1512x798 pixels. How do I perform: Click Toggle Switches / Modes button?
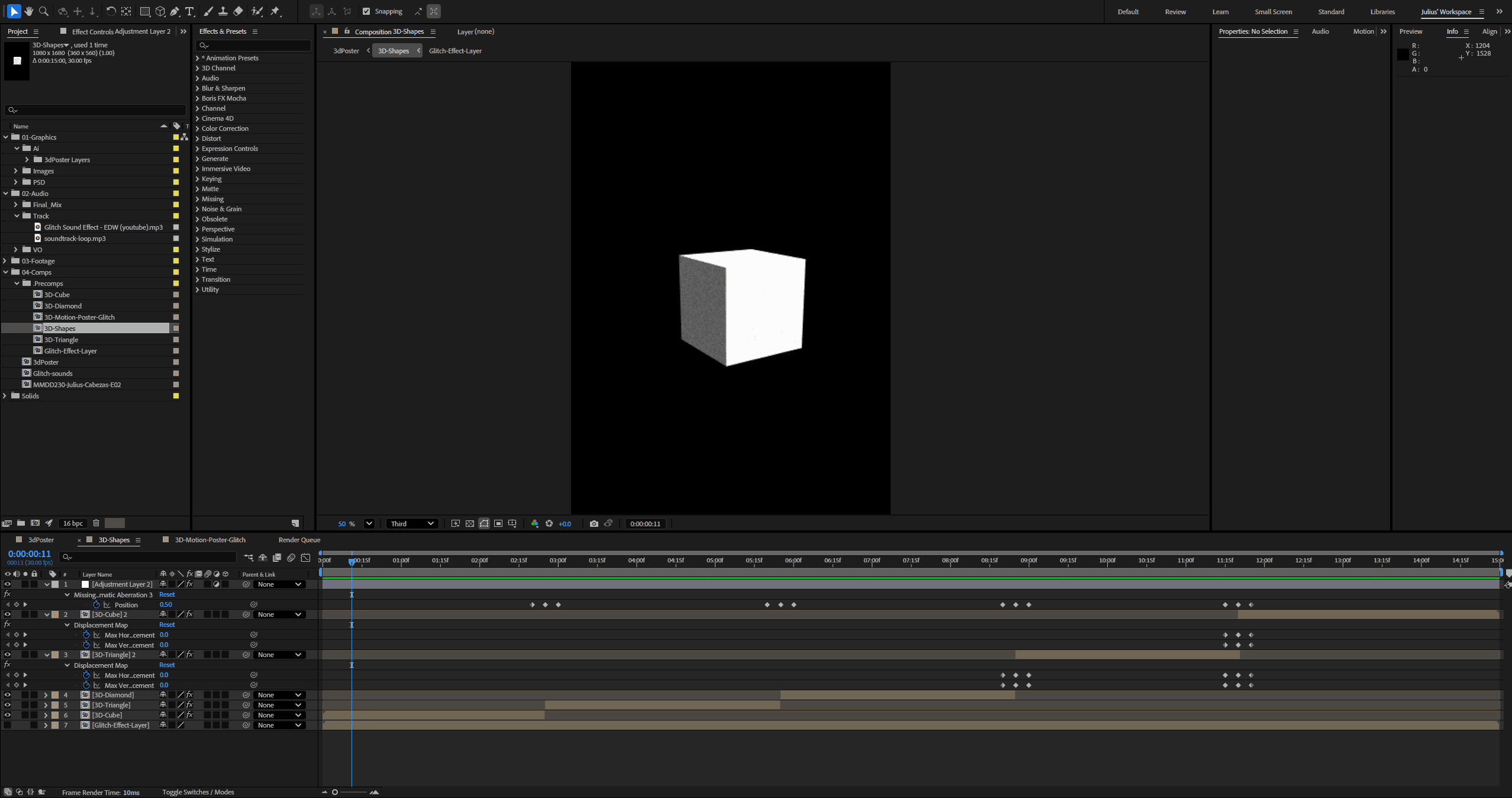(198, 792)
